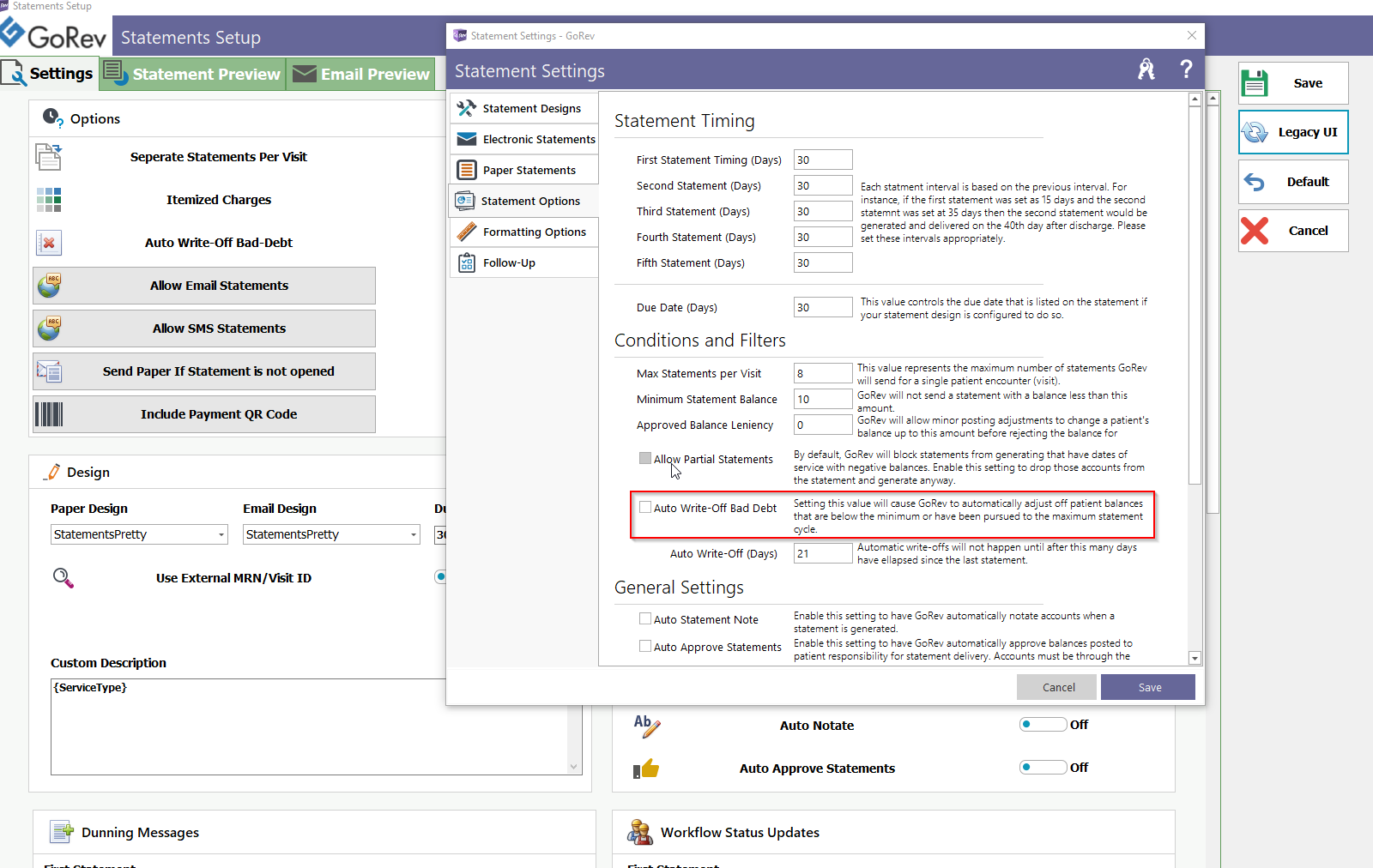
Task: Click the Due Date (Days) field
Action: (x=823, y=307)
